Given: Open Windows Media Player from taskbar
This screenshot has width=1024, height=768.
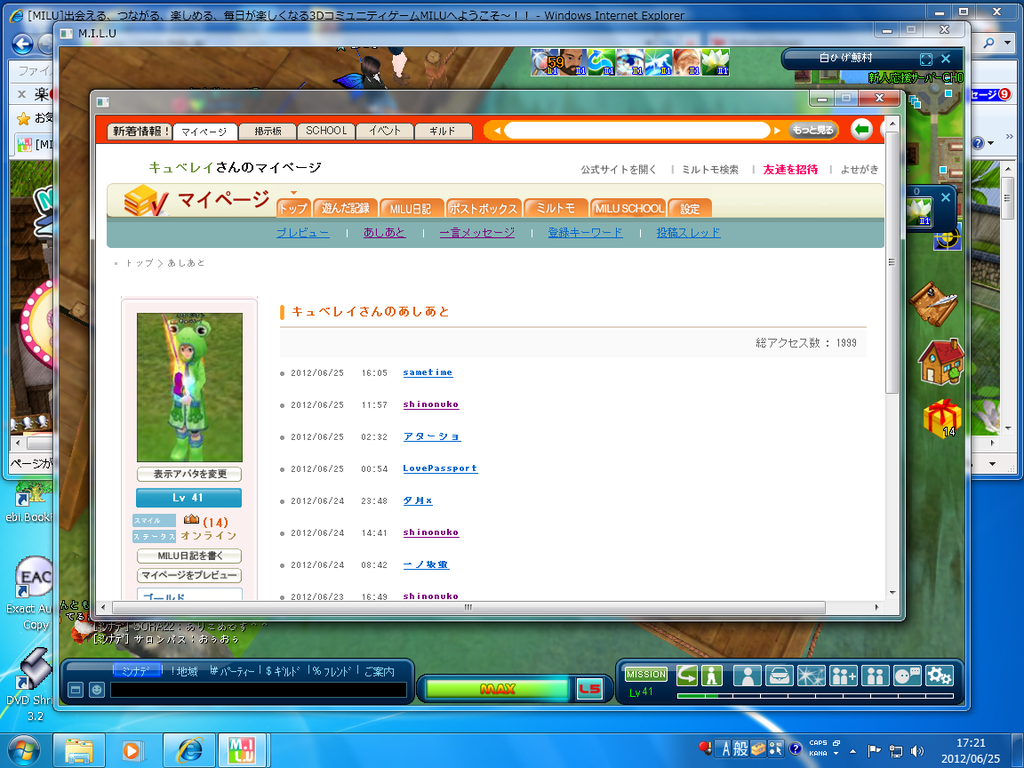Looking at the screenshot, I should coord(132,749).
